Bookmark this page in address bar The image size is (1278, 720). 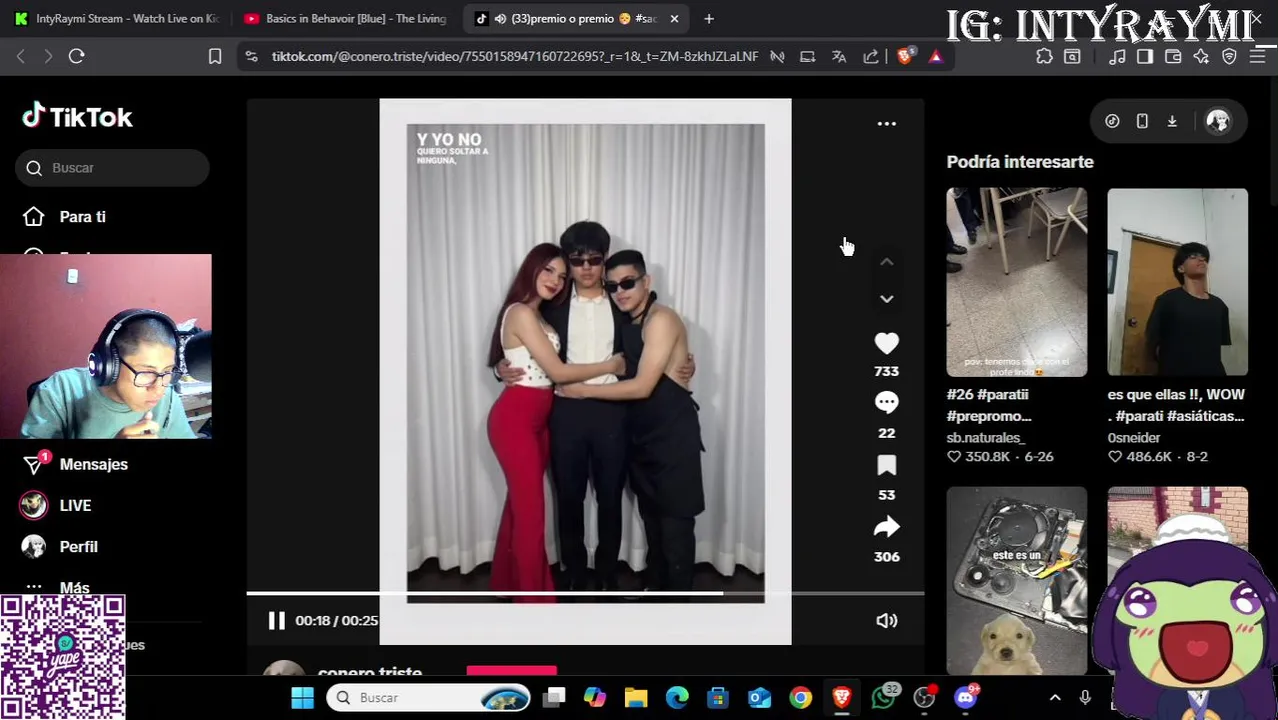coord(215,56)
